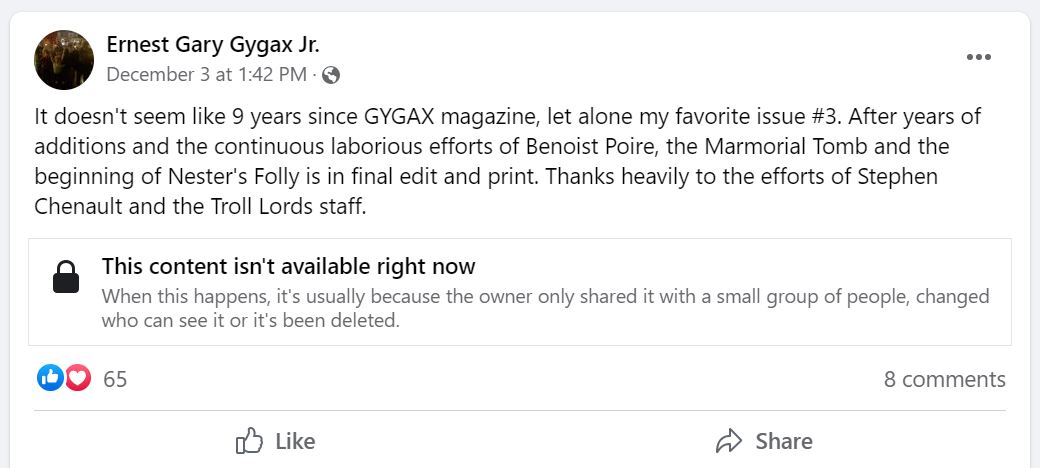The image size is (1040, 468).
Task: Click the black padlock icon
Action: pos(65,278)
